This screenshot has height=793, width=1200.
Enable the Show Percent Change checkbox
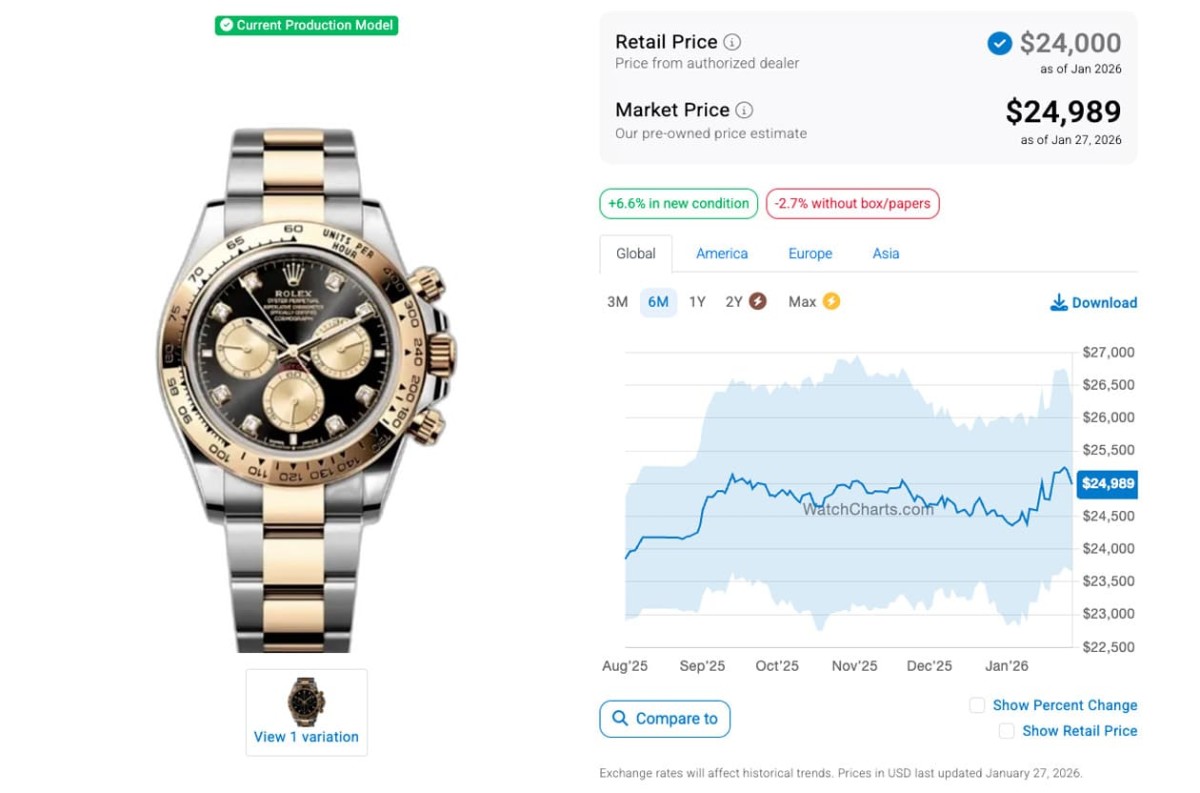pyautogui.click(x=977, y=705)
